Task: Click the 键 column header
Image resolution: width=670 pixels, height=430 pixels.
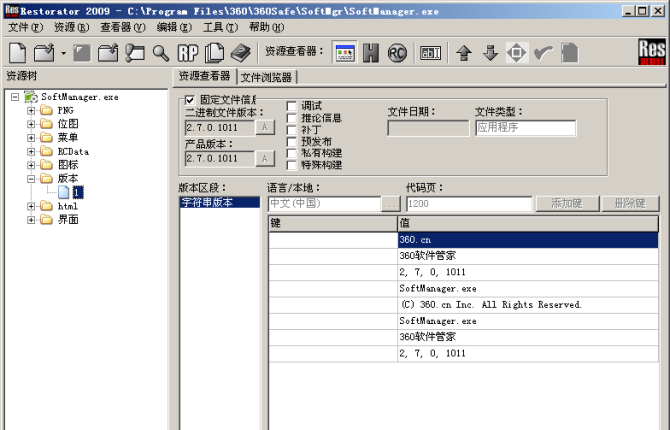Action: 333,224
